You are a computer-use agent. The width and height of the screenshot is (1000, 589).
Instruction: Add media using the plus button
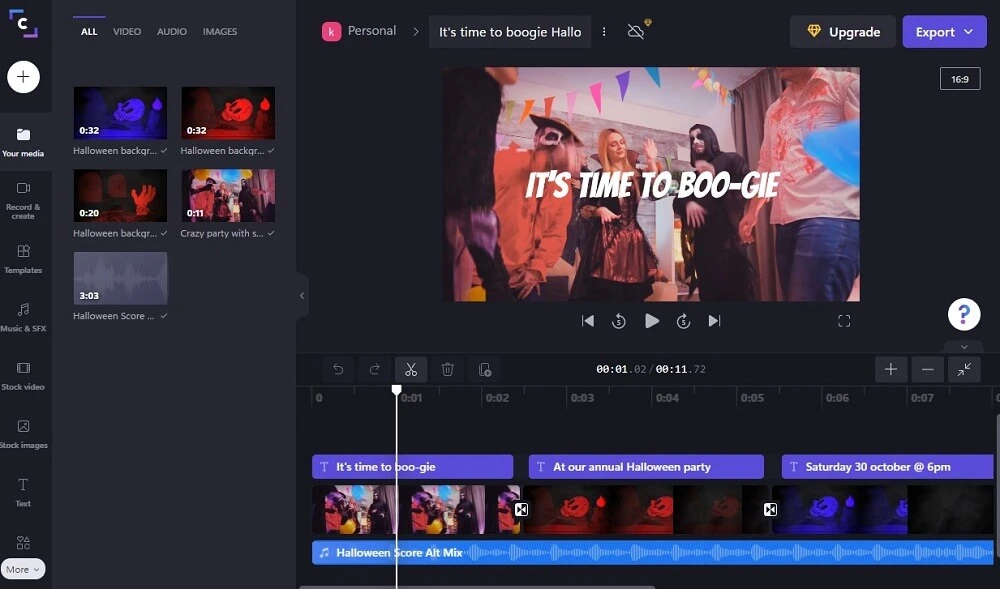[x=24, y=76]
